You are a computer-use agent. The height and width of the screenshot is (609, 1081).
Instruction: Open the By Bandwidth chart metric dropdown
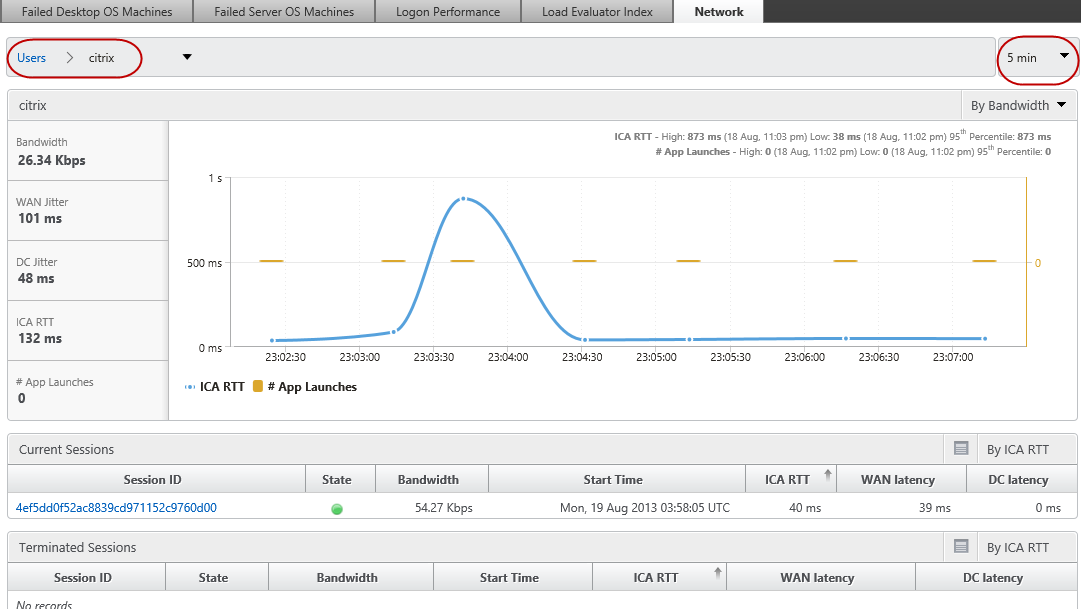(x=1018, y=105)
